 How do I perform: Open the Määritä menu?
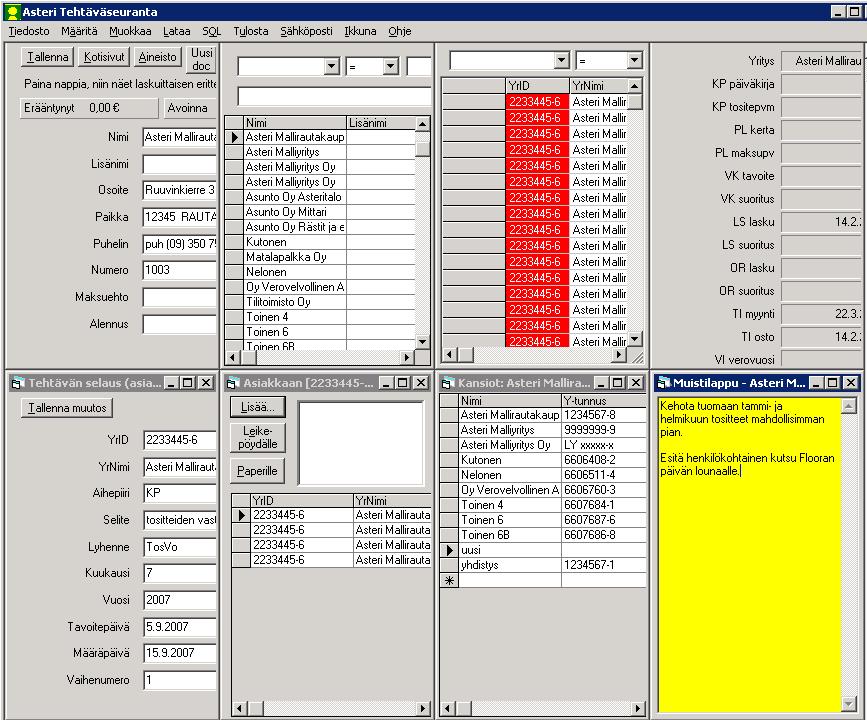[x=79, y=31]
